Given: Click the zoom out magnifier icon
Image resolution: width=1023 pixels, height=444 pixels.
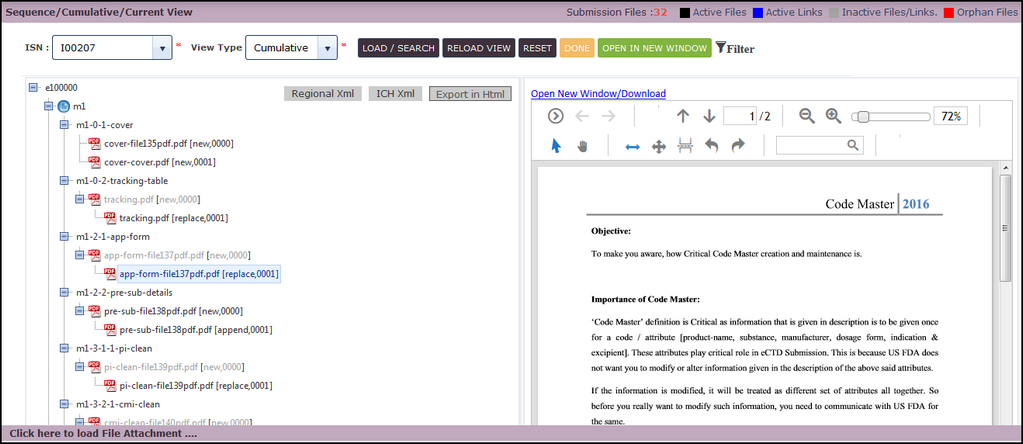Looking at the screenshot, I should (807, 116).
